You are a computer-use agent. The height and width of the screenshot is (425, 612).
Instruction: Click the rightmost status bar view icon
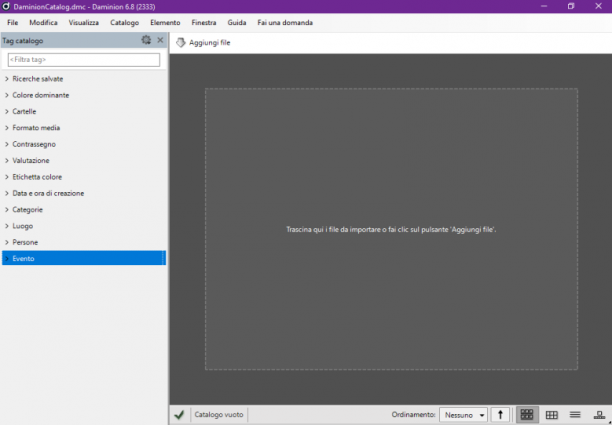pos(599,415)
